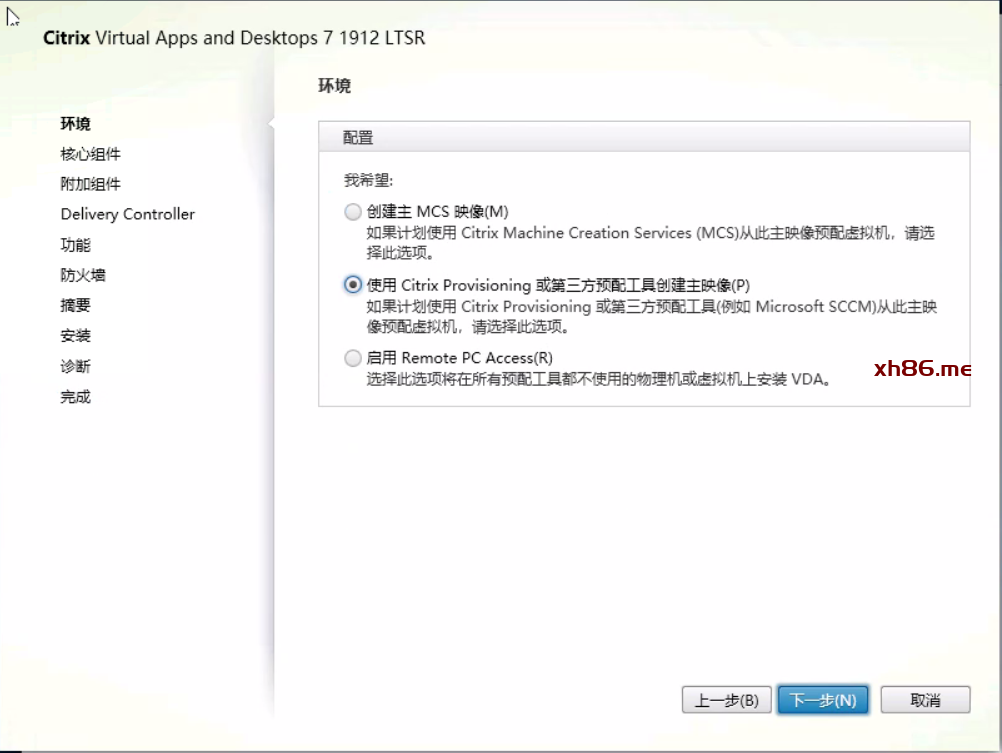Click the Citrix Virtual Apps and Desktops title

(x=234, y=38)
